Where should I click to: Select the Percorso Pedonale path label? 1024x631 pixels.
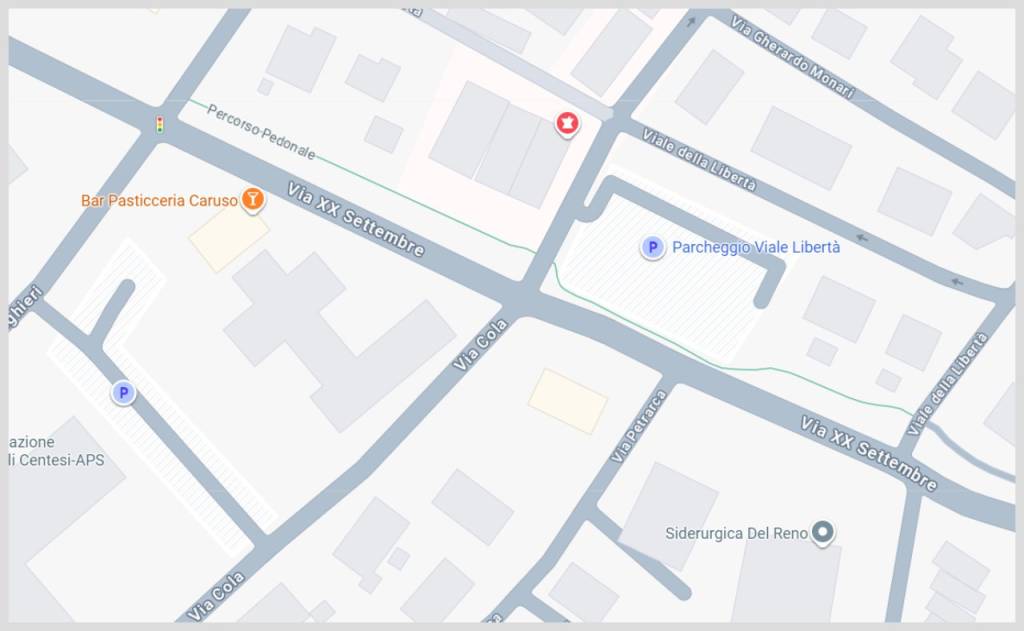(x=261, y=131)
